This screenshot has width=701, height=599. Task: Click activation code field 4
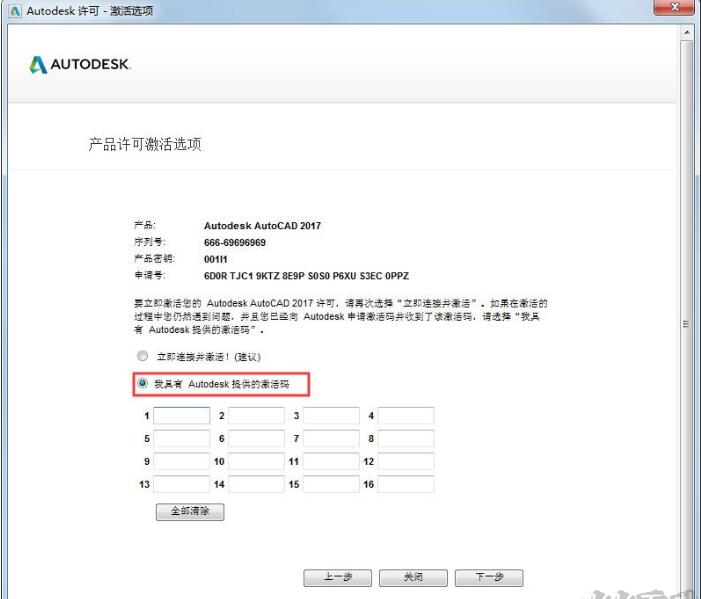tap(406, 415)
